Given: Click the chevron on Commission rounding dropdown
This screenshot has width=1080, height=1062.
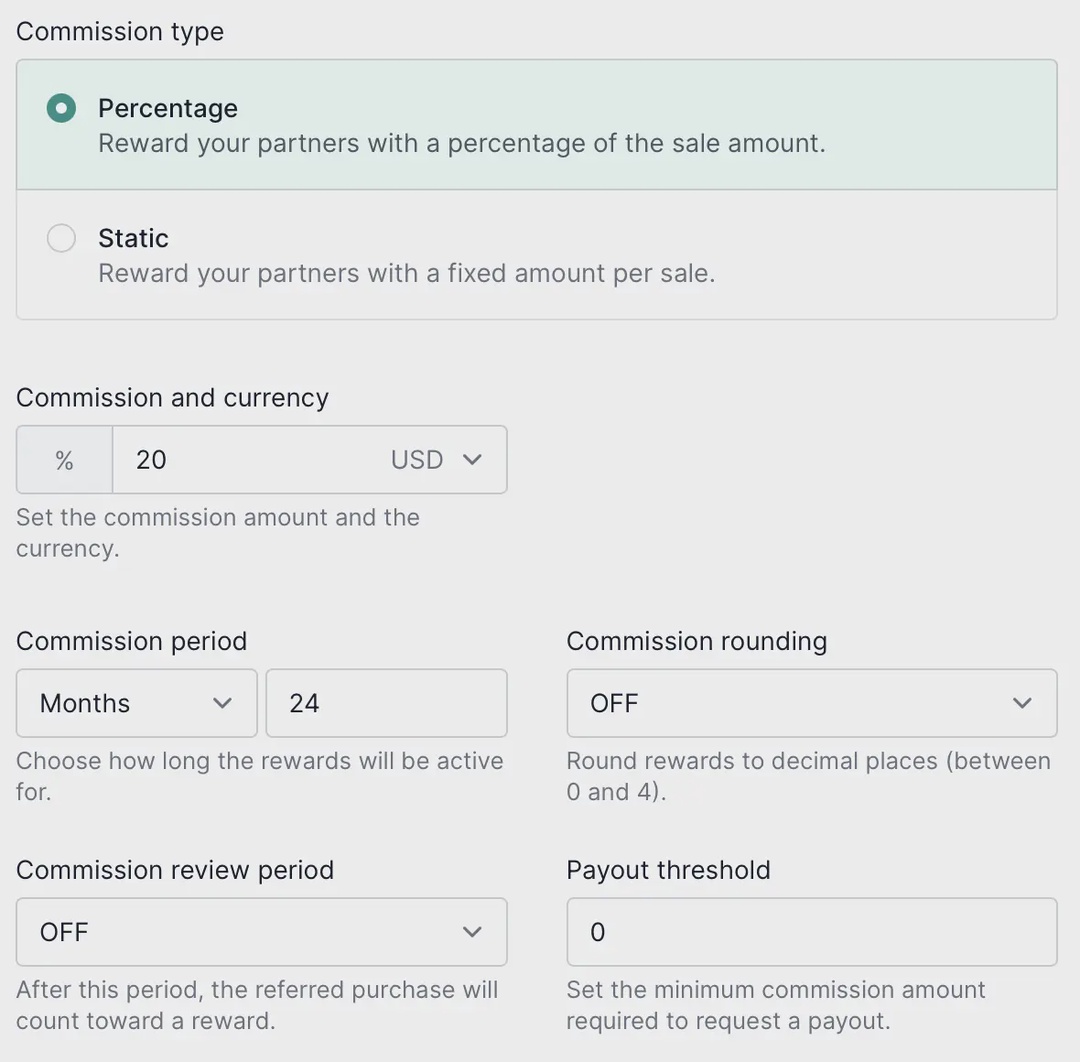Looking at the screenshot, I should (1022, 703).
